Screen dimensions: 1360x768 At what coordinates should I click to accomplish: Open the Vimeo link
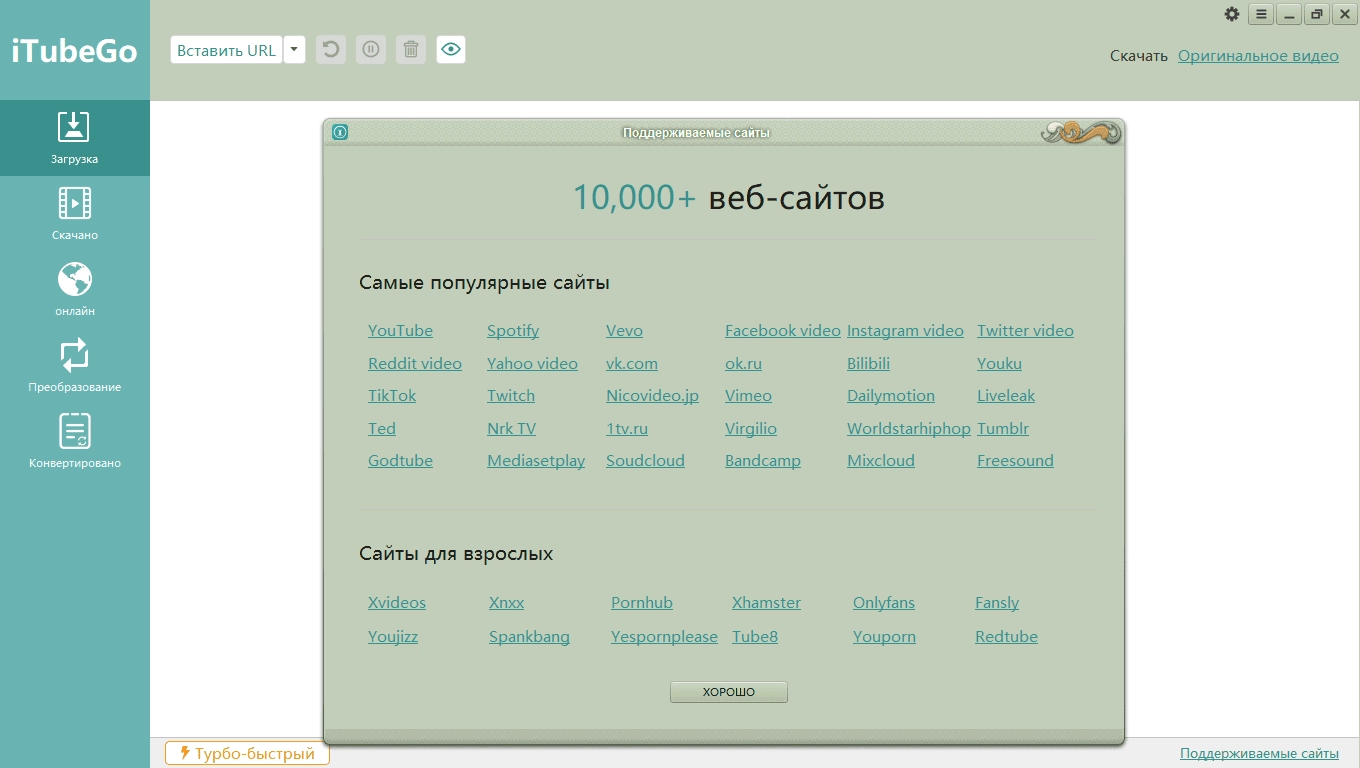coord(748,396)
